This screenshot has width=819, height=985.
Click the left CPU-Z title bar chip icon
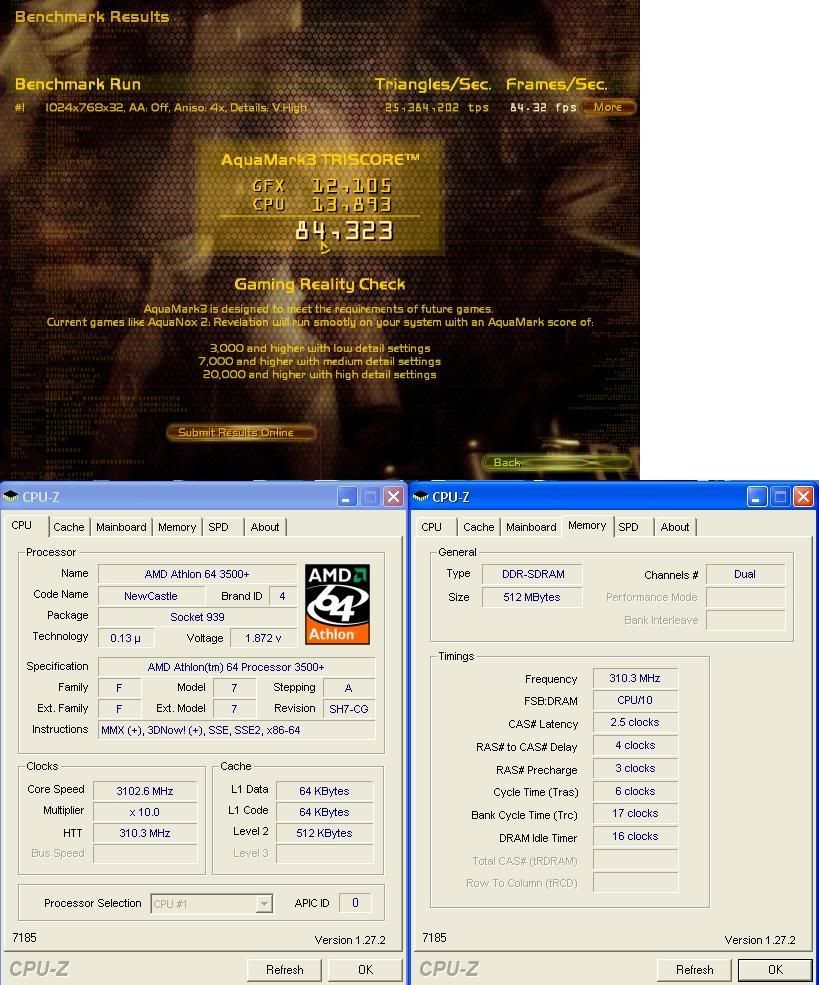[11, 496]
